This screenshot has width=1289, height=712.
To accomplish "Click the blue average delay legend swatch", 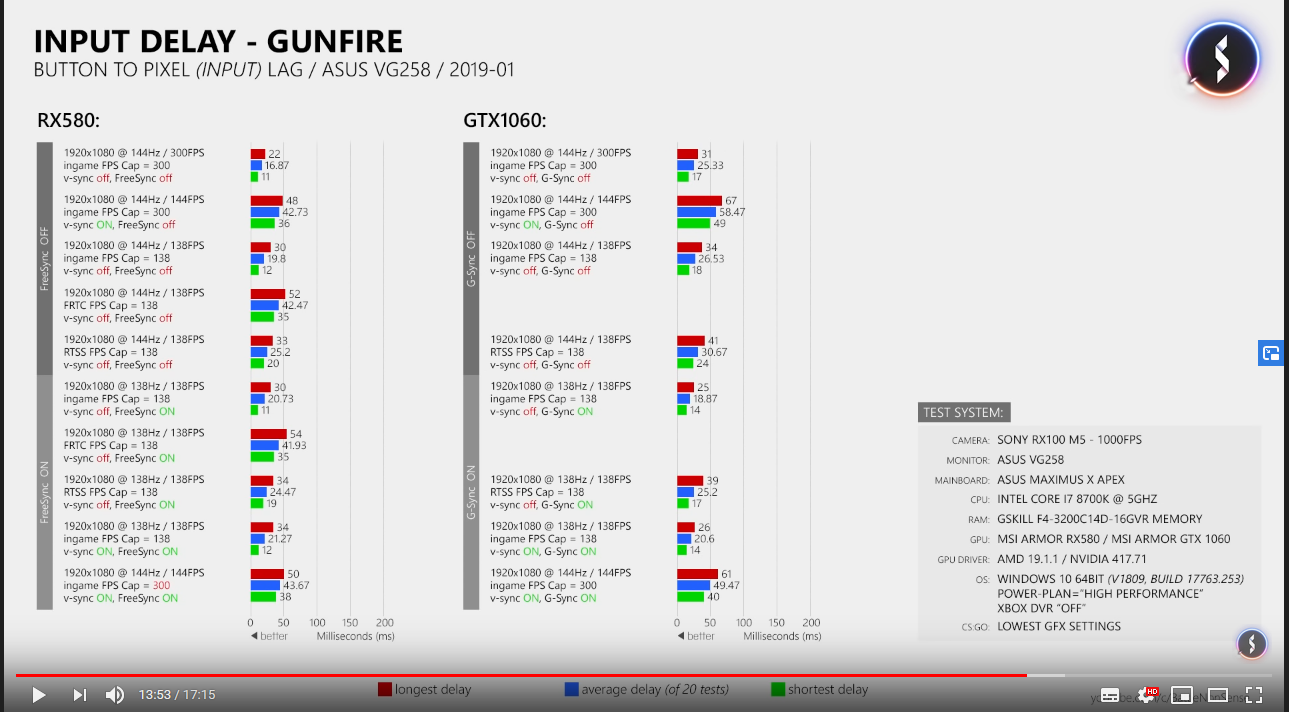I will (x=573, y=689).
